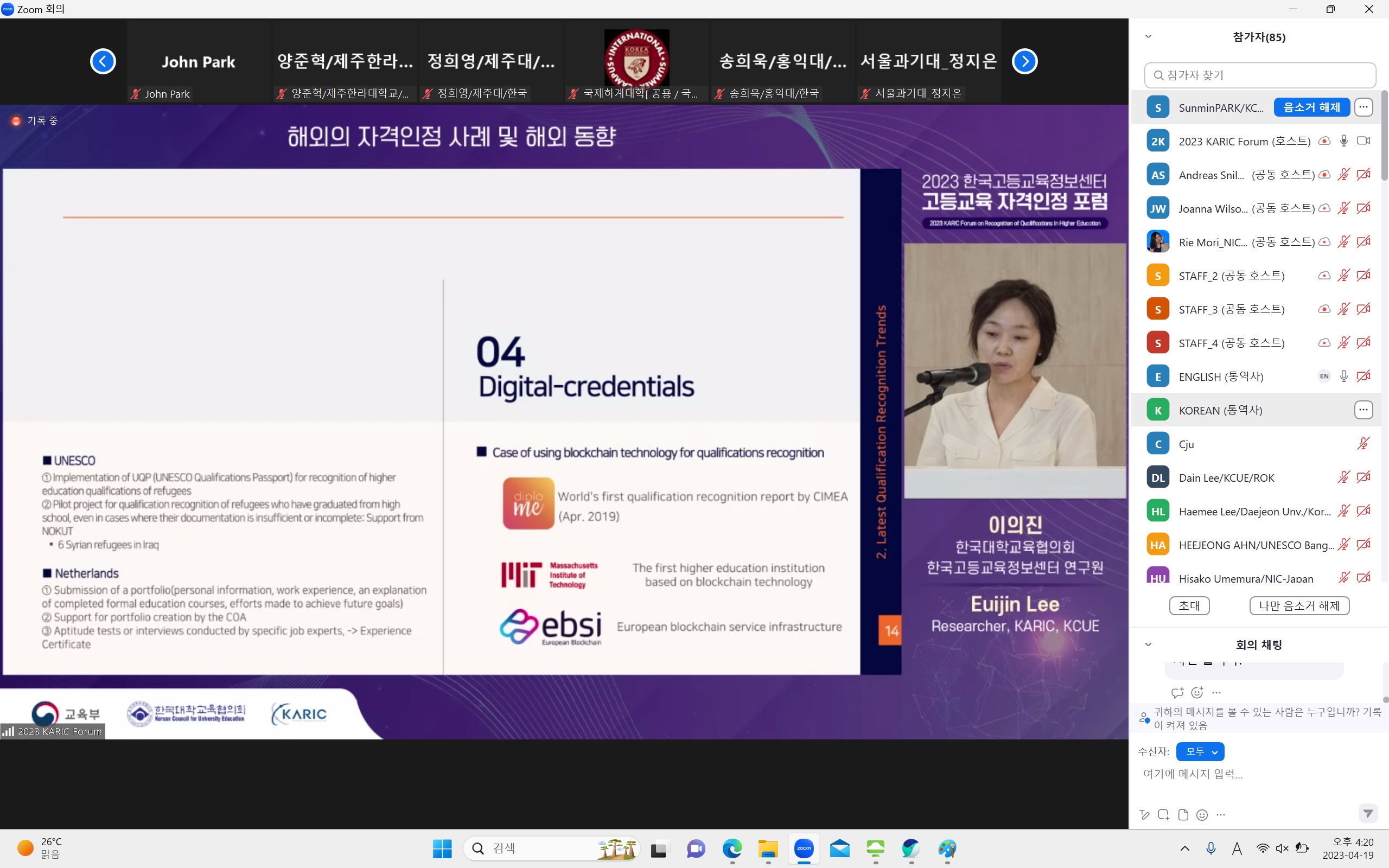Click taskbar search box '검색'
The width and height of the screenshot is (1389, 868).
[552, 848]
